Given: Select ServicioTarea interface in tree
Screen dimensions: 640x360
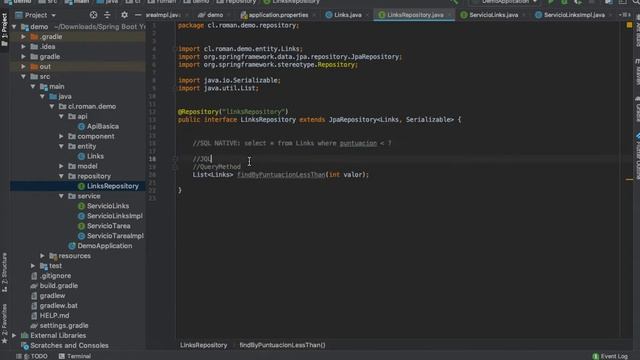Looking at the screenshot, I should coord(104,226).
